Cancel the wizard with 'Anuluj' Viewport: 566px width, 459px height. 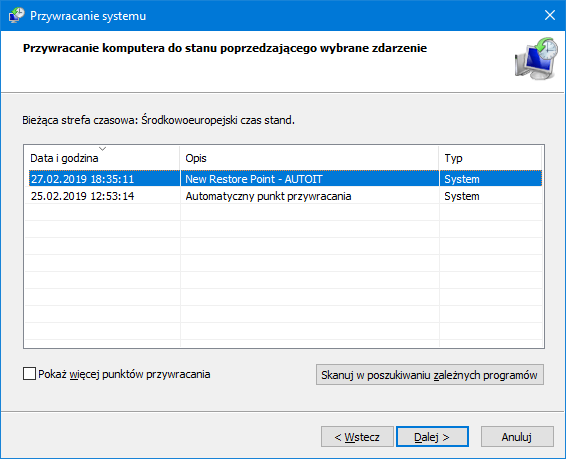[x=517, y=437]
